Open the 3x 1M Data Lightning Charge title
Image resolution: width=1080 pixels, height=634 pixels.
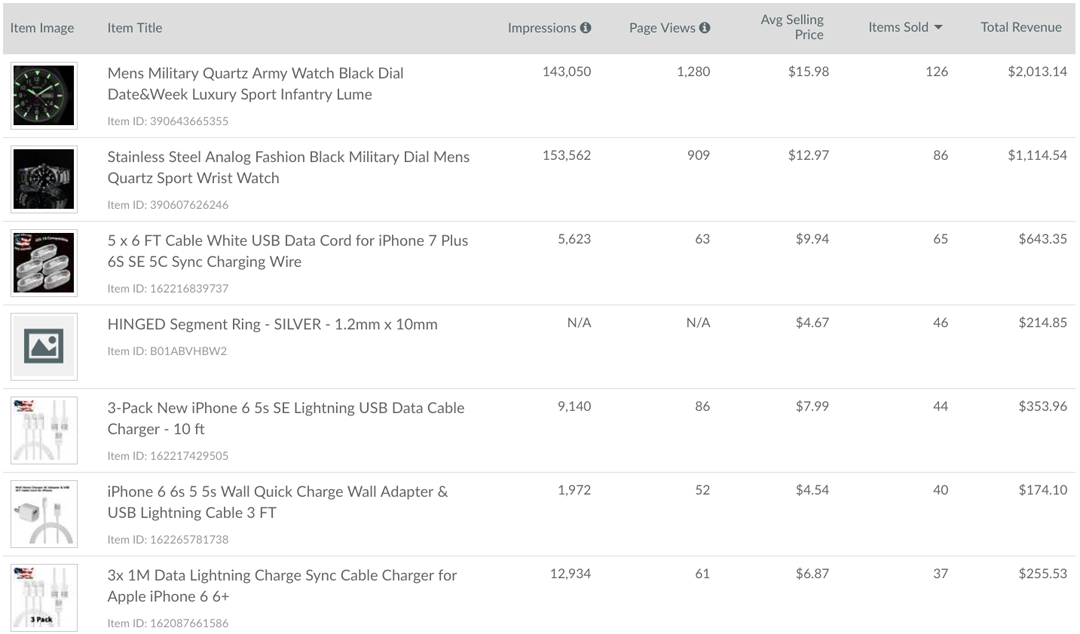pyautogui.click(x=282, y=586)
